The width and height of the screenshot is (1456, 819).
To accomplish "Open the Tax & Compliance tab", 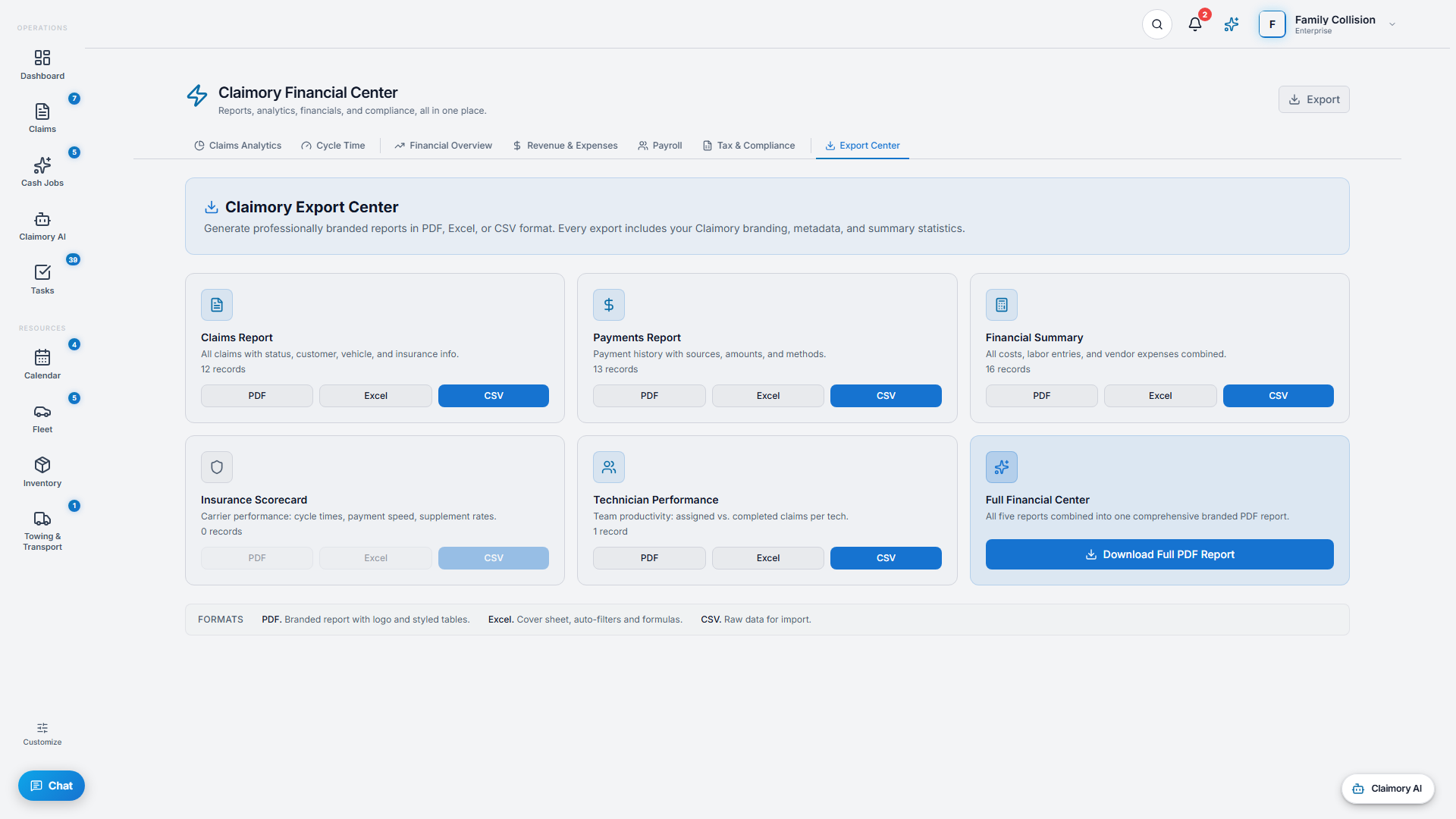I will (x=748, y=146).
